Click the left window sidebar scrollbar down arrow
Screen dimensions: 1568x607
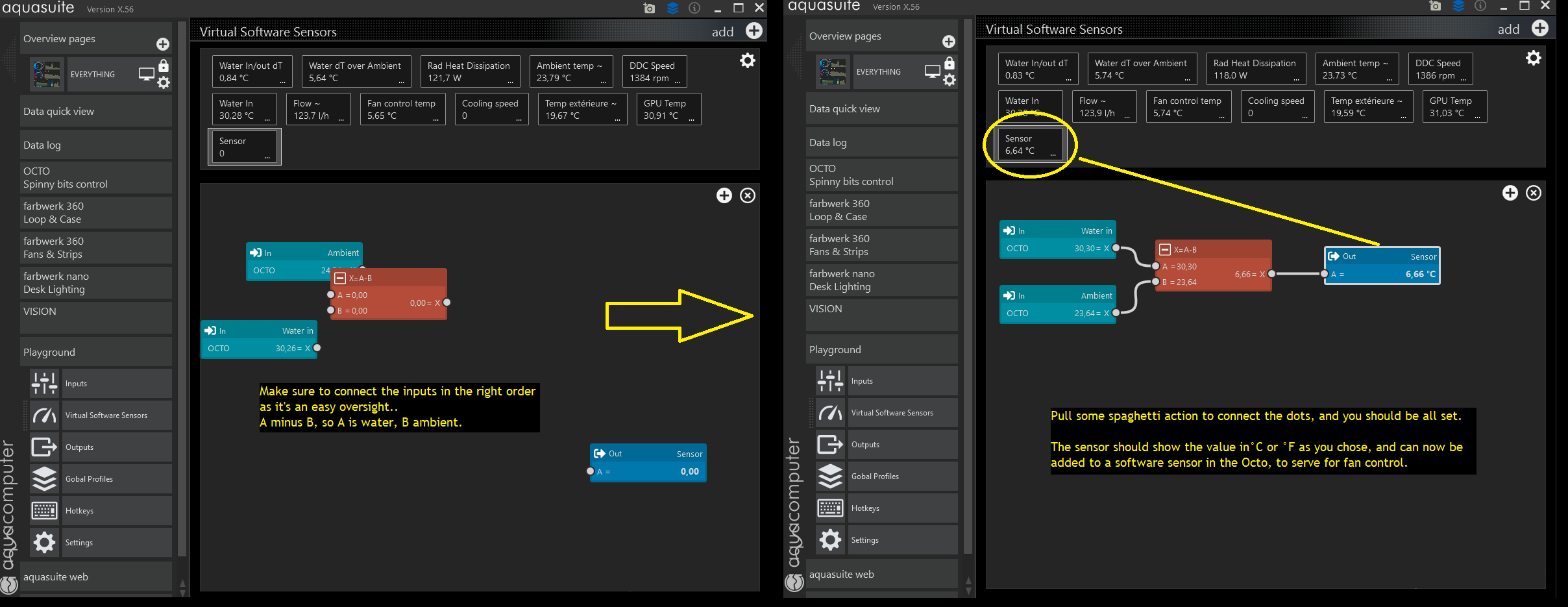click(x=182, y=592)
